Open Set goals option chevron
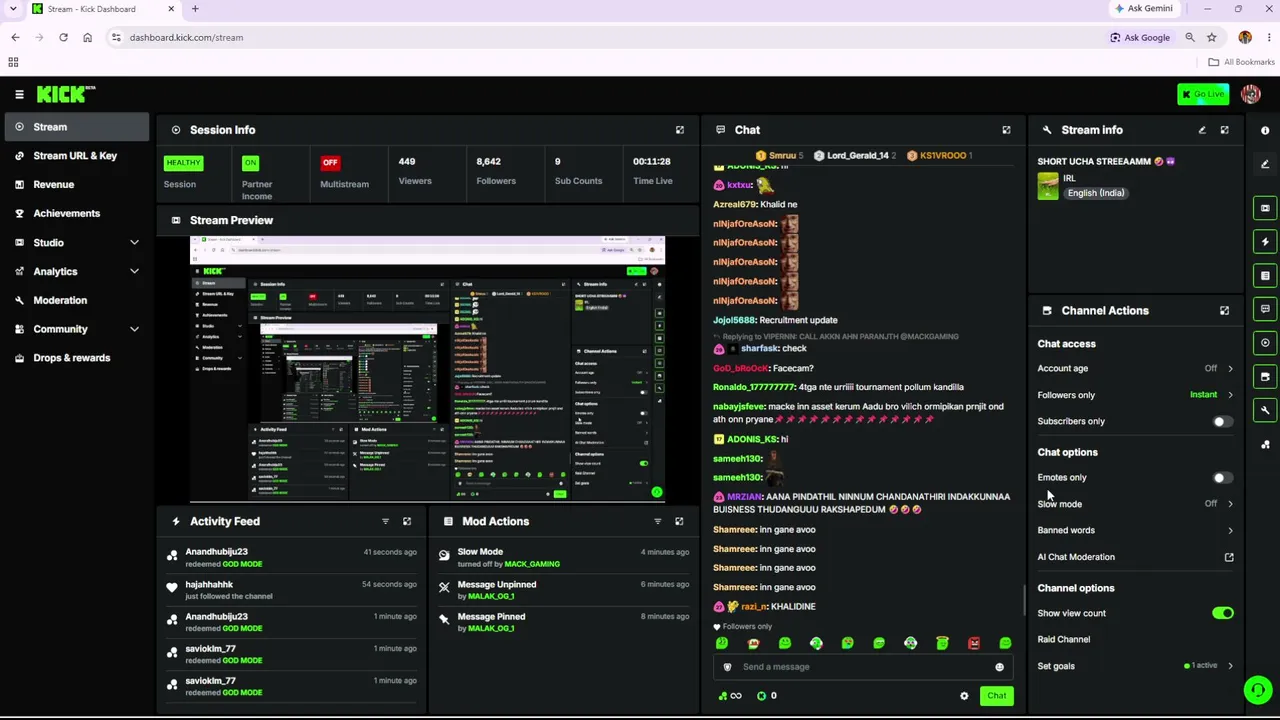1280x720 pixels. click(x=1230, y=666)
